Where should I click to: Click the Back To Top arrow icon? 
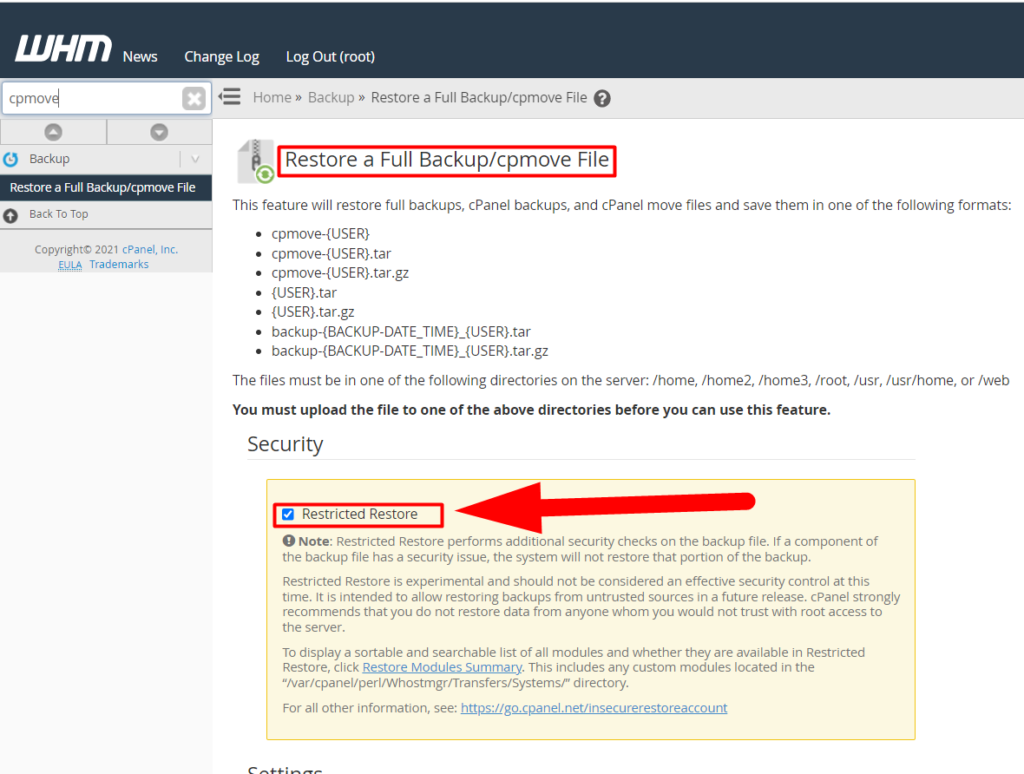tap(10, 215)
